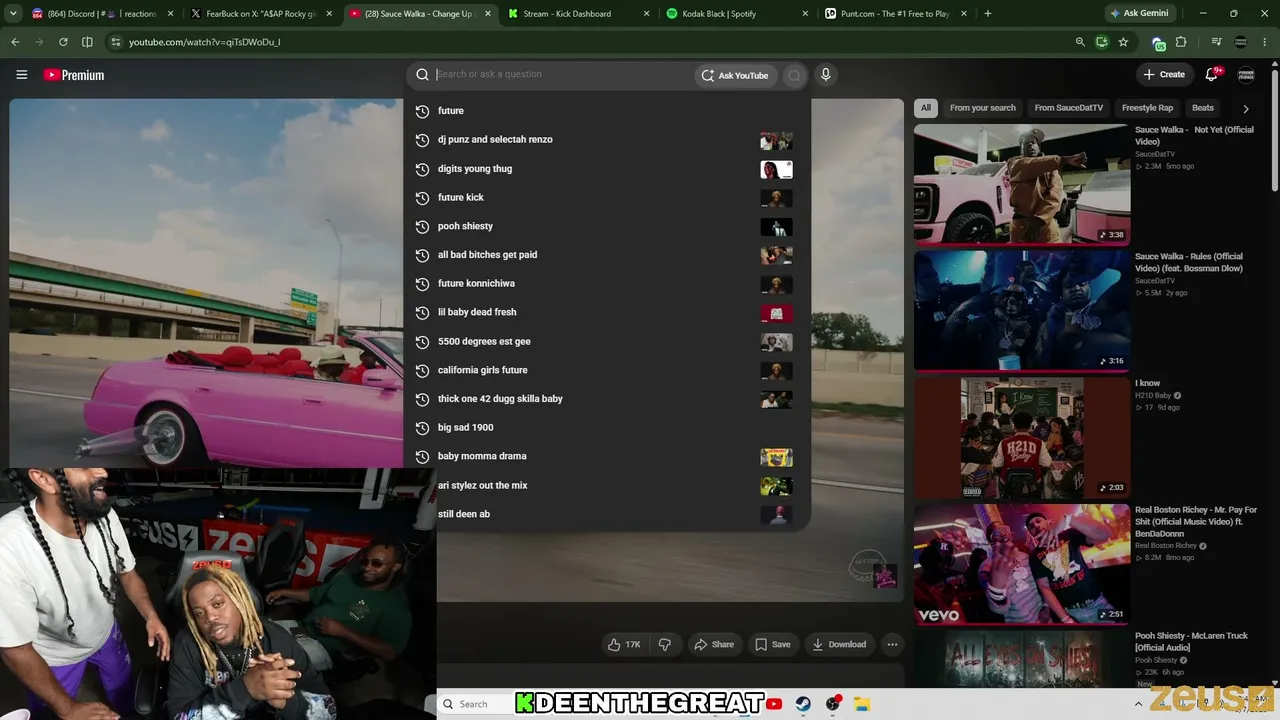This screenshot has height=720, width=1280.
Task: Open Steam from the taskbar
Action: pos(803,704)
